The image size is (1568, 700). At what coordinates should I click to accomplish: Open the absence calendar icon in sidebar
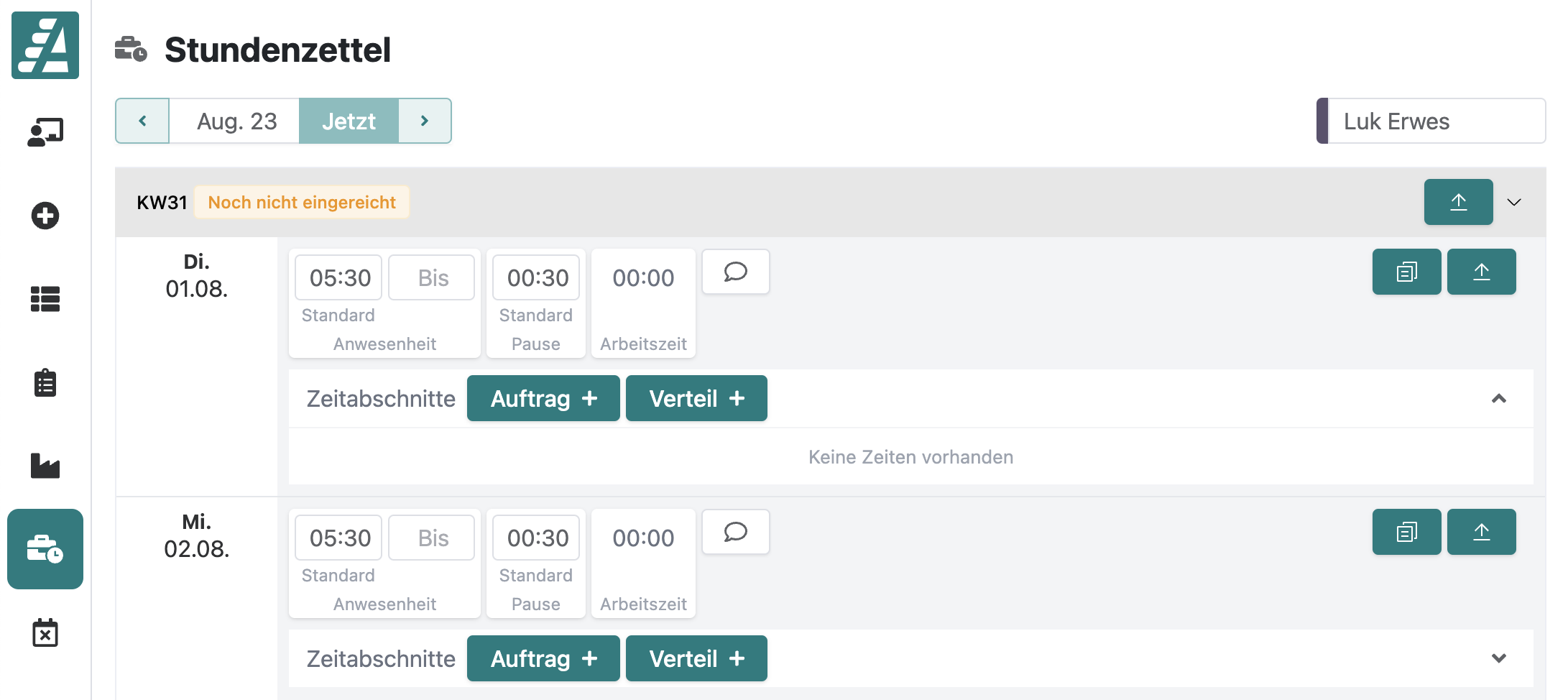point(45,632)
